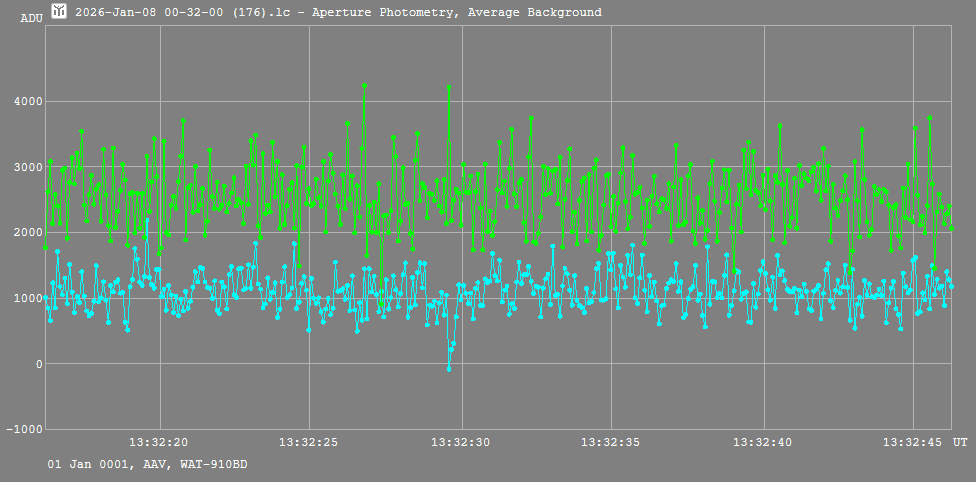Select the 13:32:30 time axis label
976x482 pixels.
point(461,442)
